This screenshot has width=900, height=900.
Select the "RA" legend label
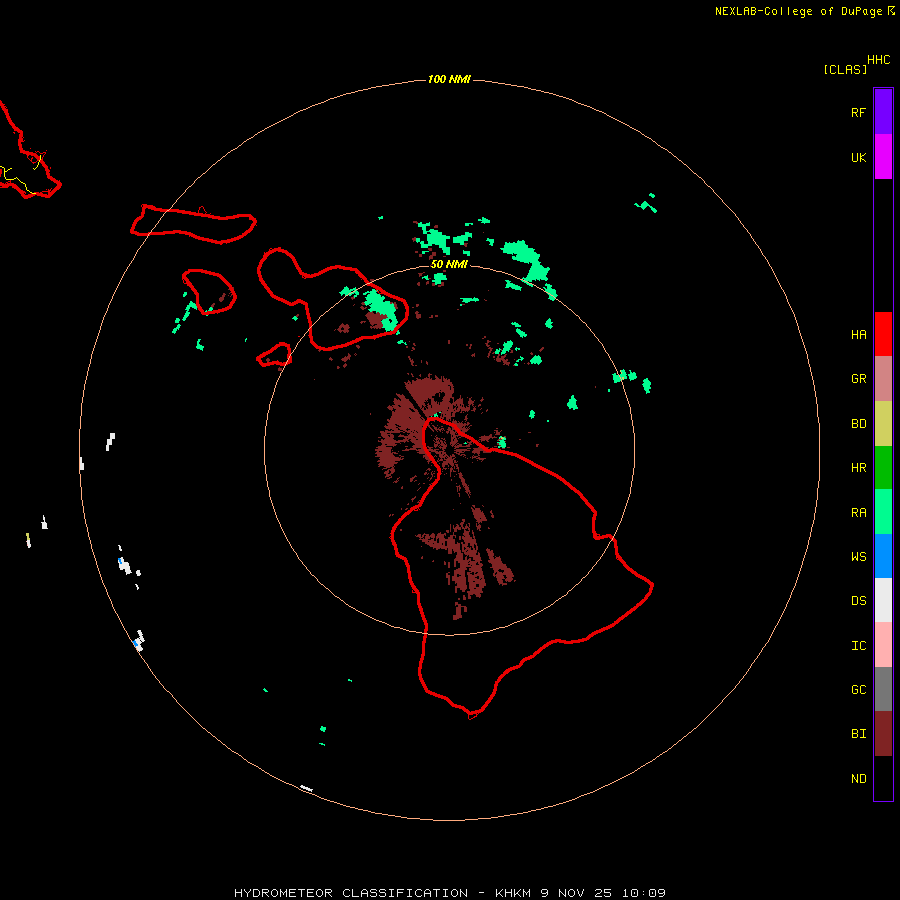[x=858, y=513]
